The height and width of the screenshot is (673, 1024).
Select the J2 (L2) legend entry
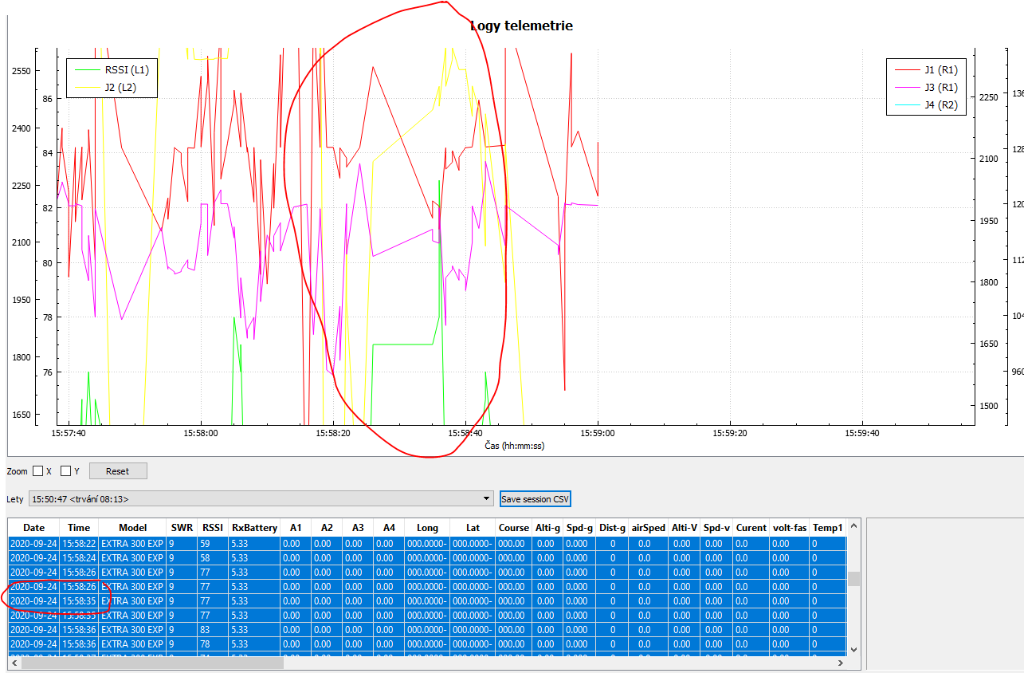[122, 87]
